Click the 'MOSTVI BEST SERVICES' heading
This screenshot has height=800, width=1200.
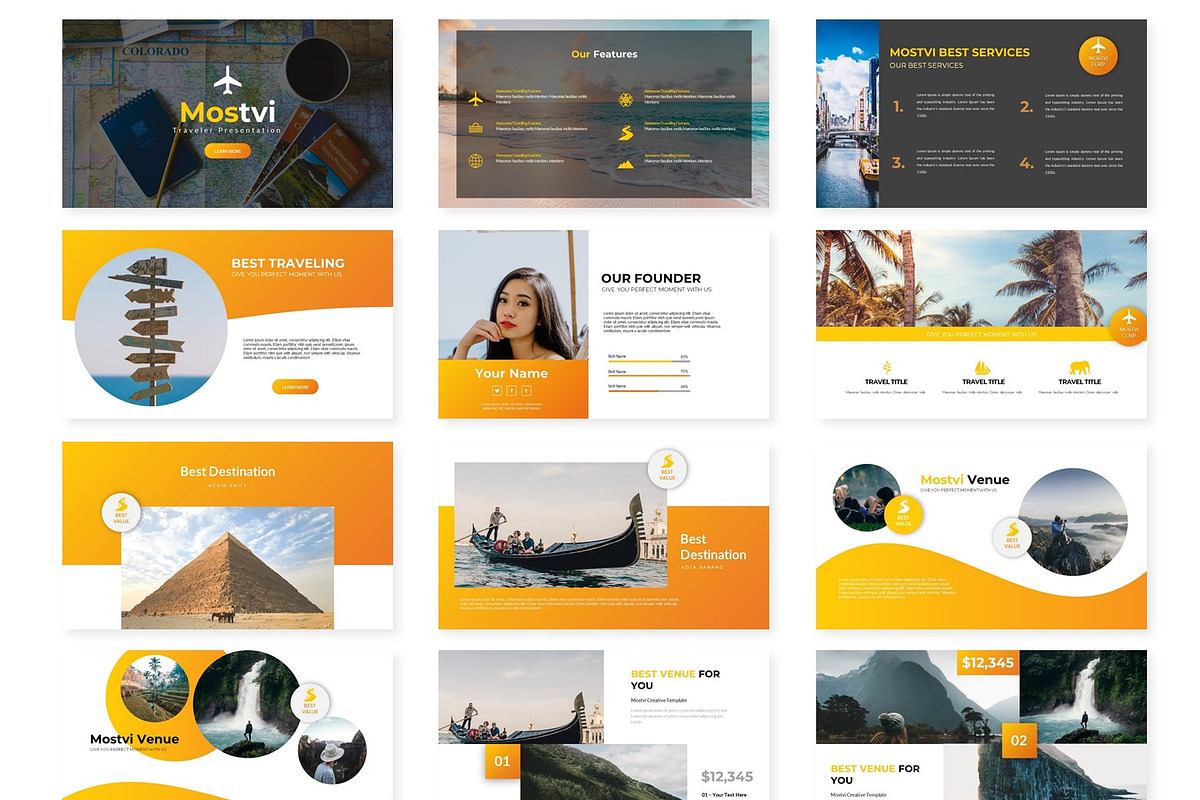coord(959,52)
